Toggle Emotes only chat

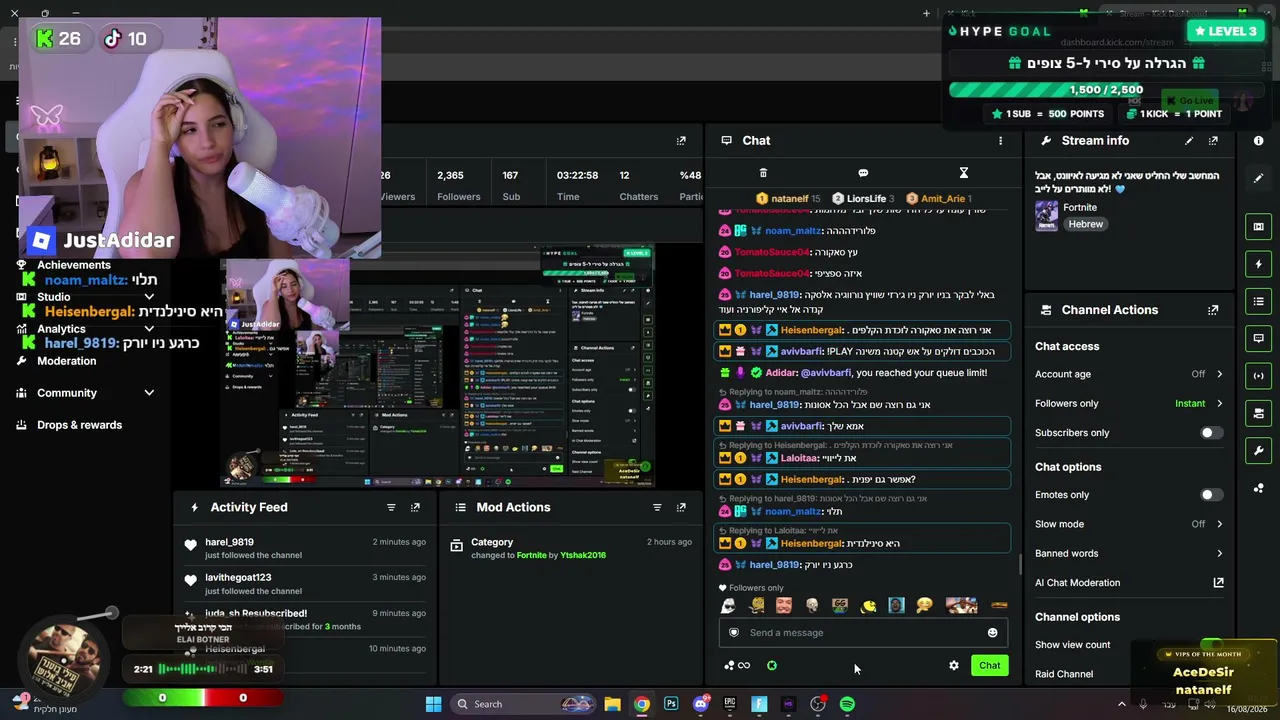pyautogui.click(x=1210, y=495)
